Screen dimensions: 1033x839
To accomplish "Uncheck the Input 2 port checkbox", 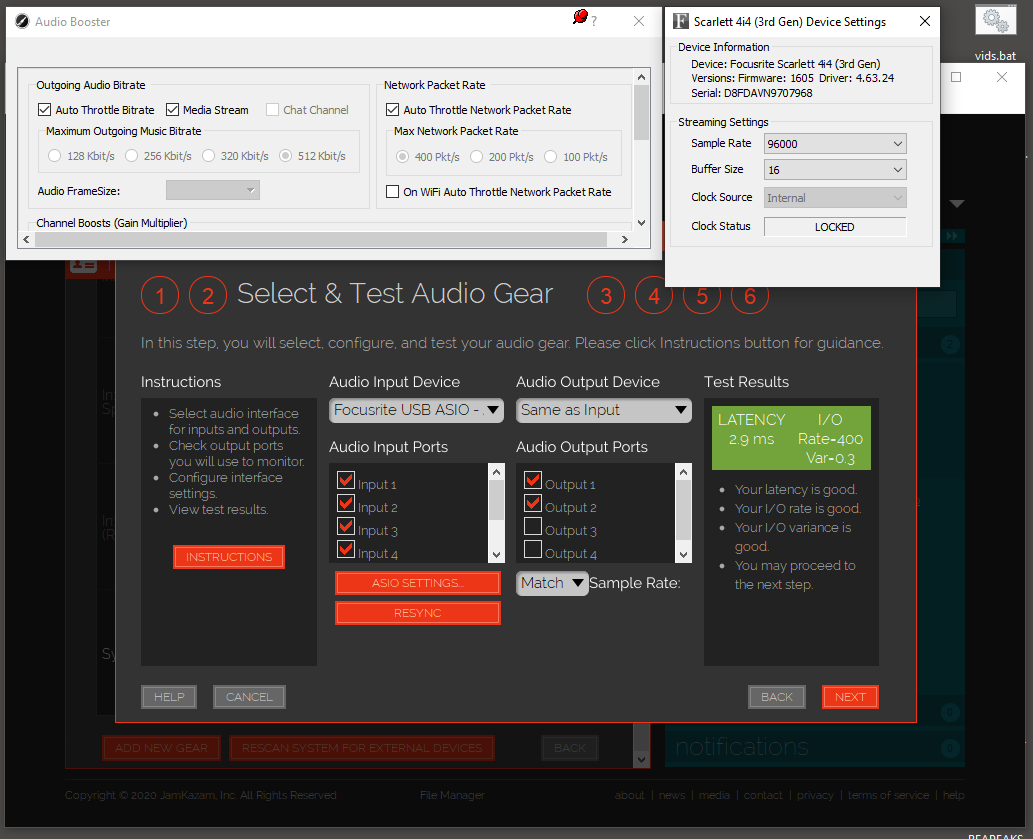I will point(346,504).
